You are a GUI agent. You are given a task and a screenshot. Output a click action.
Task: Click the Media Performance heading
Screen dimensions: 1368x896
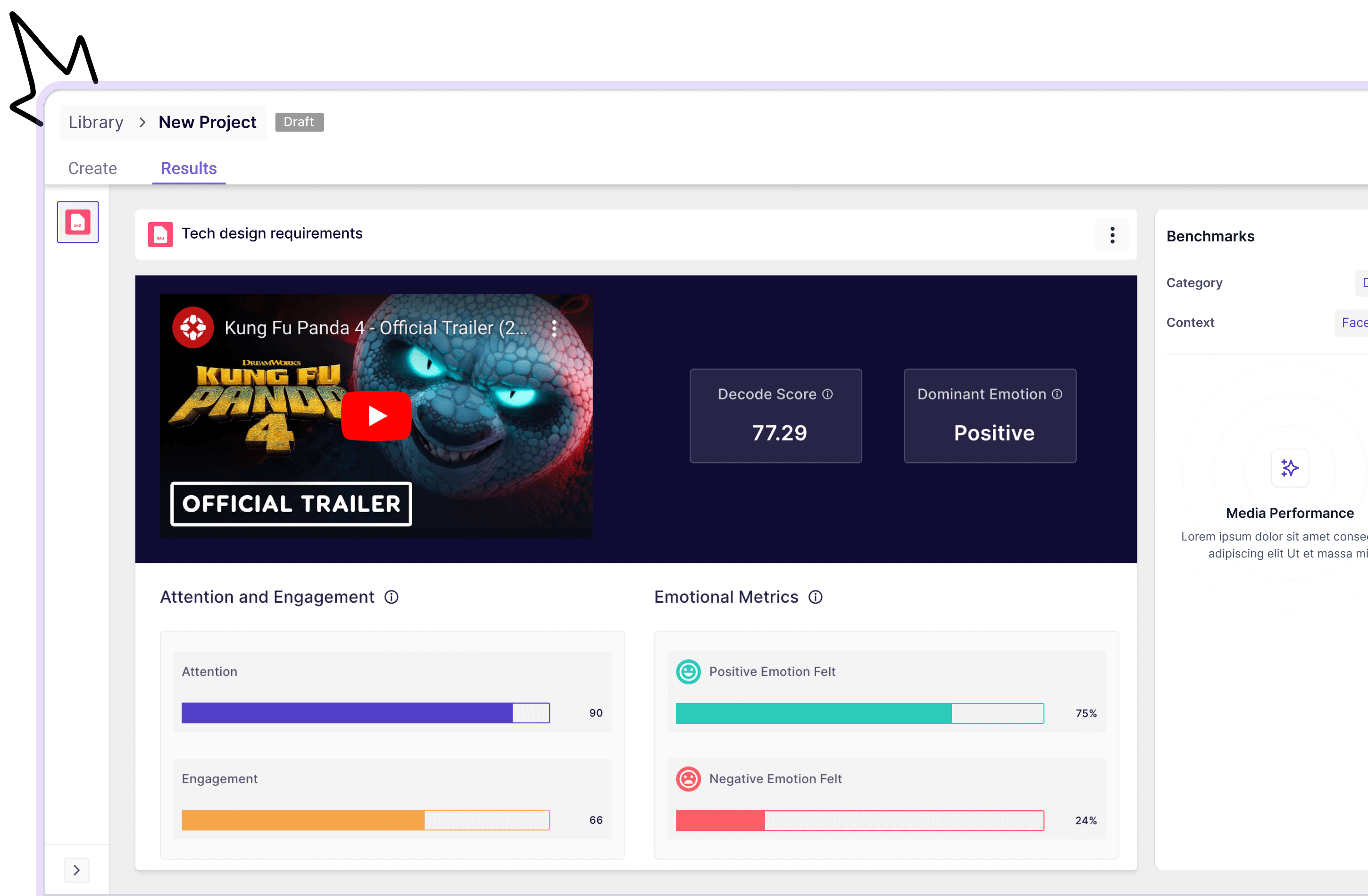tap(1289, 513)
